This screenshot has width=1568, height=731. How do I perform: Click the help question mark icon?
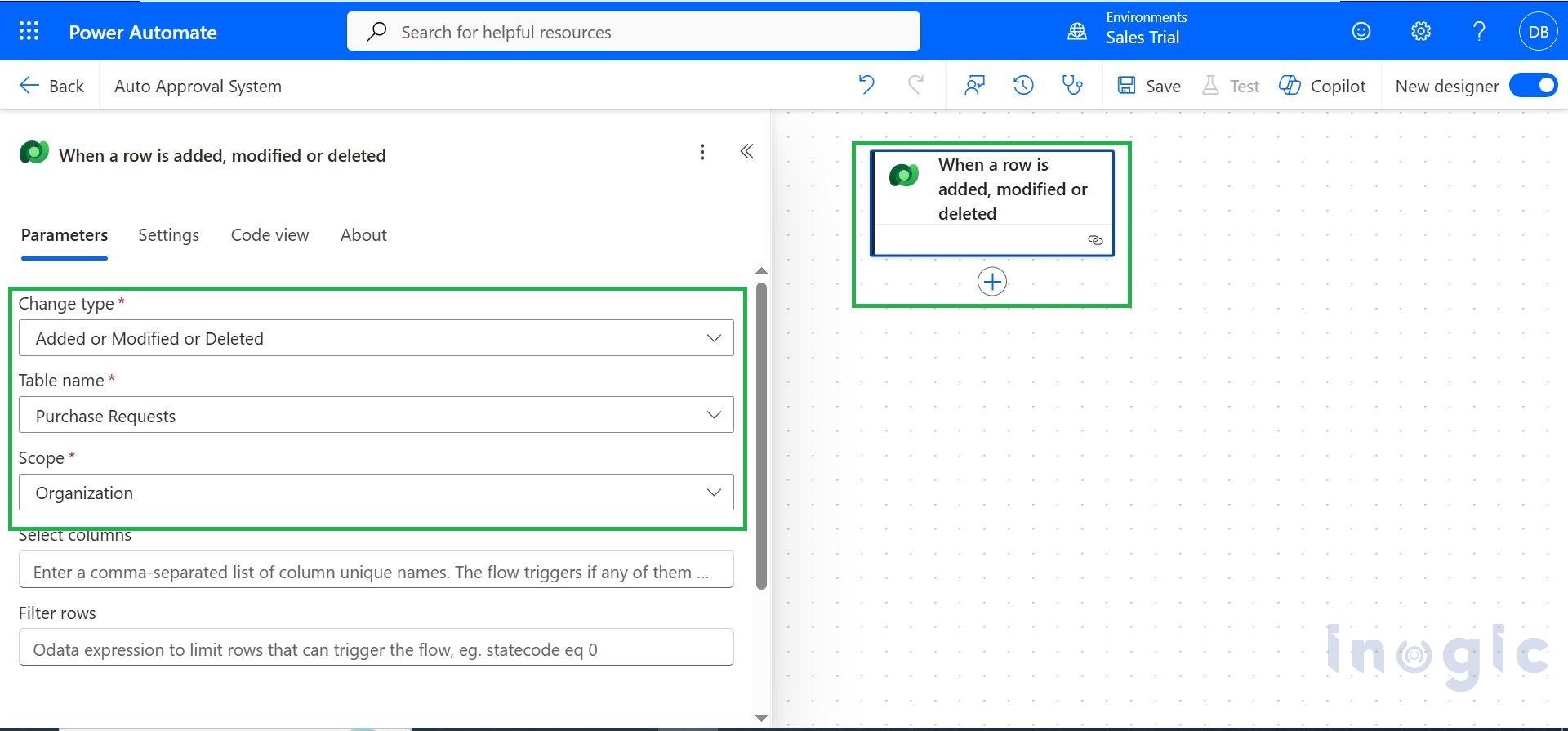[1478, 32]
